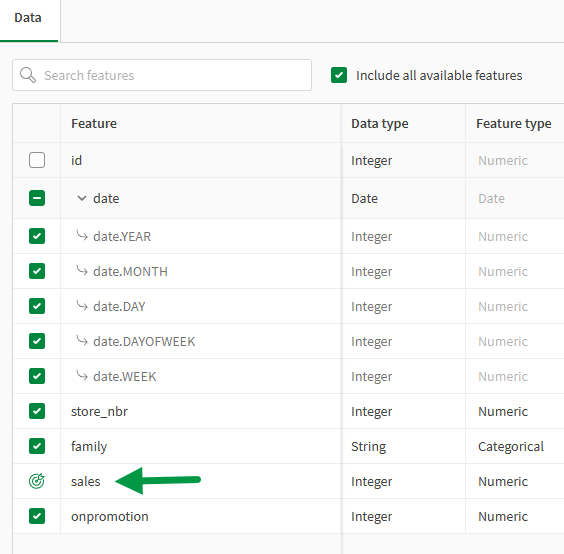Click Integer data type for store_nbr

click(372, 412)
